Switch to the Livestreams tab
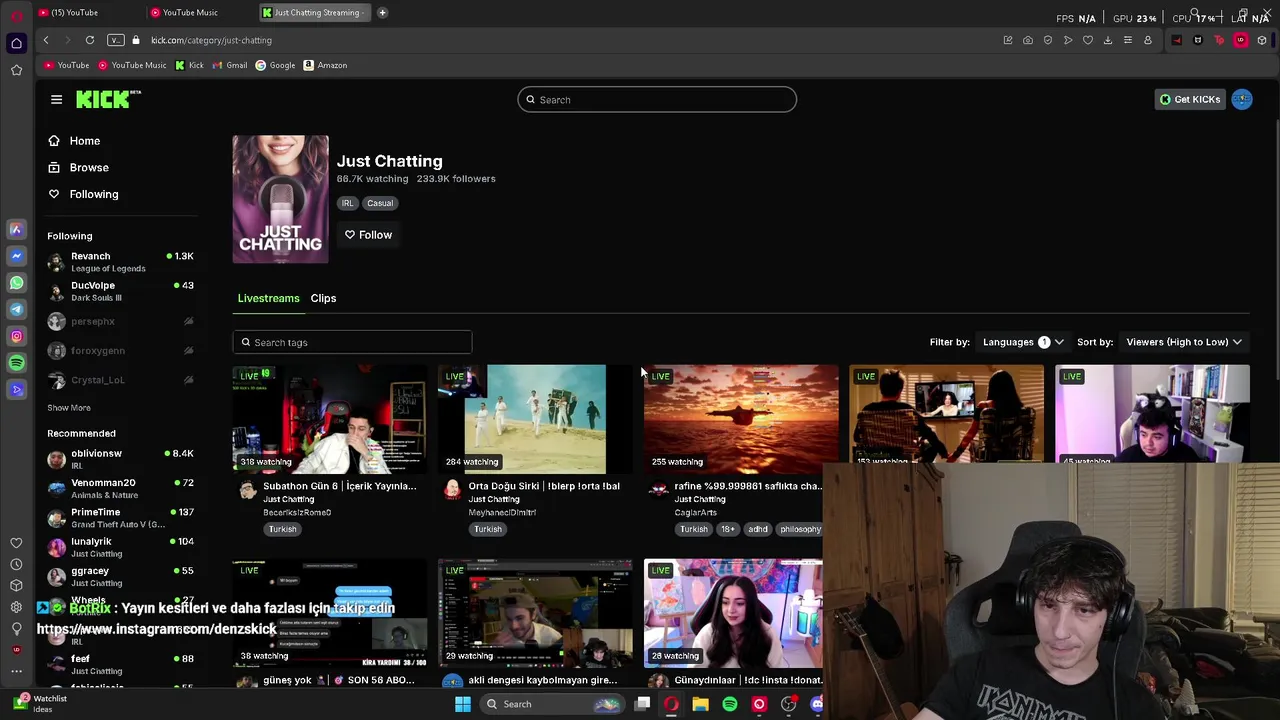This screenshot has height=720, width=1280. 268,298
